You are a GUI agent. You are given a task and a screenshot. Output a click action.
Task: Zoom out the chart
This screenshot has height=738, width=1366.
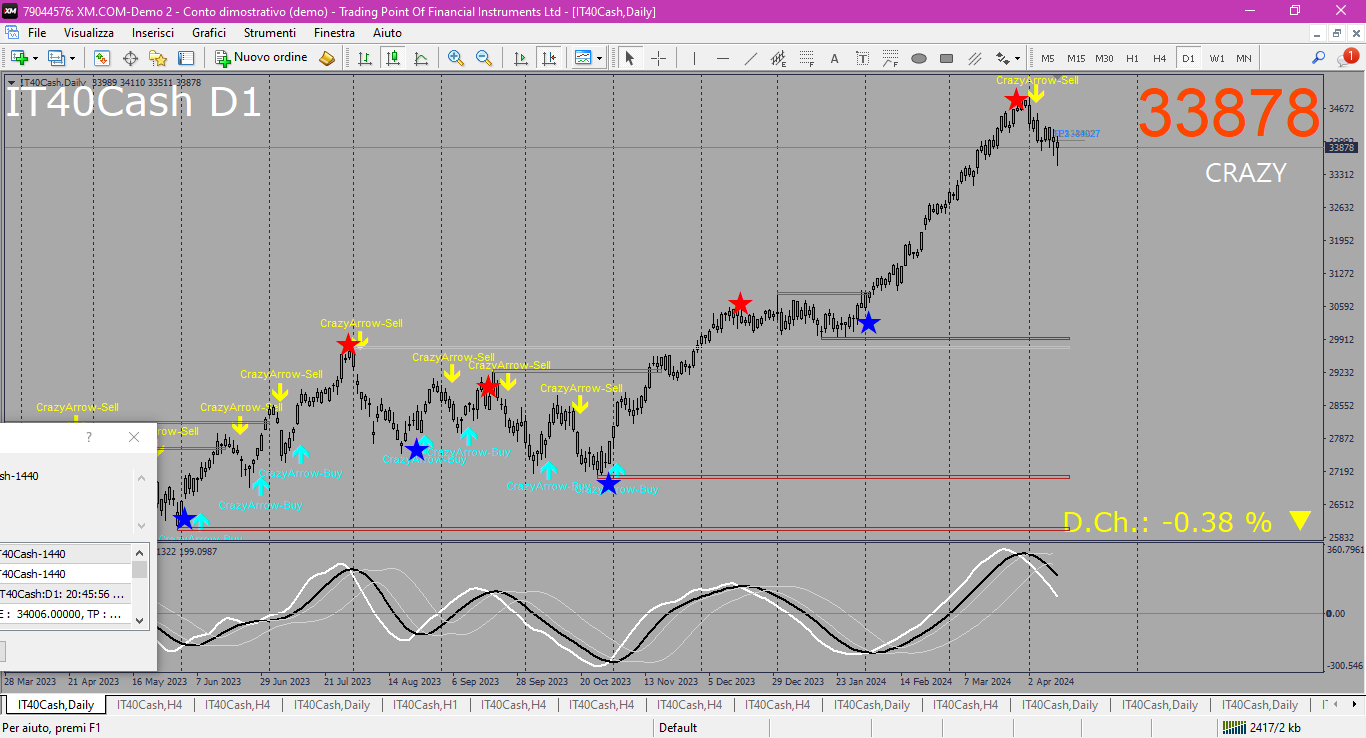coord(484,58)
